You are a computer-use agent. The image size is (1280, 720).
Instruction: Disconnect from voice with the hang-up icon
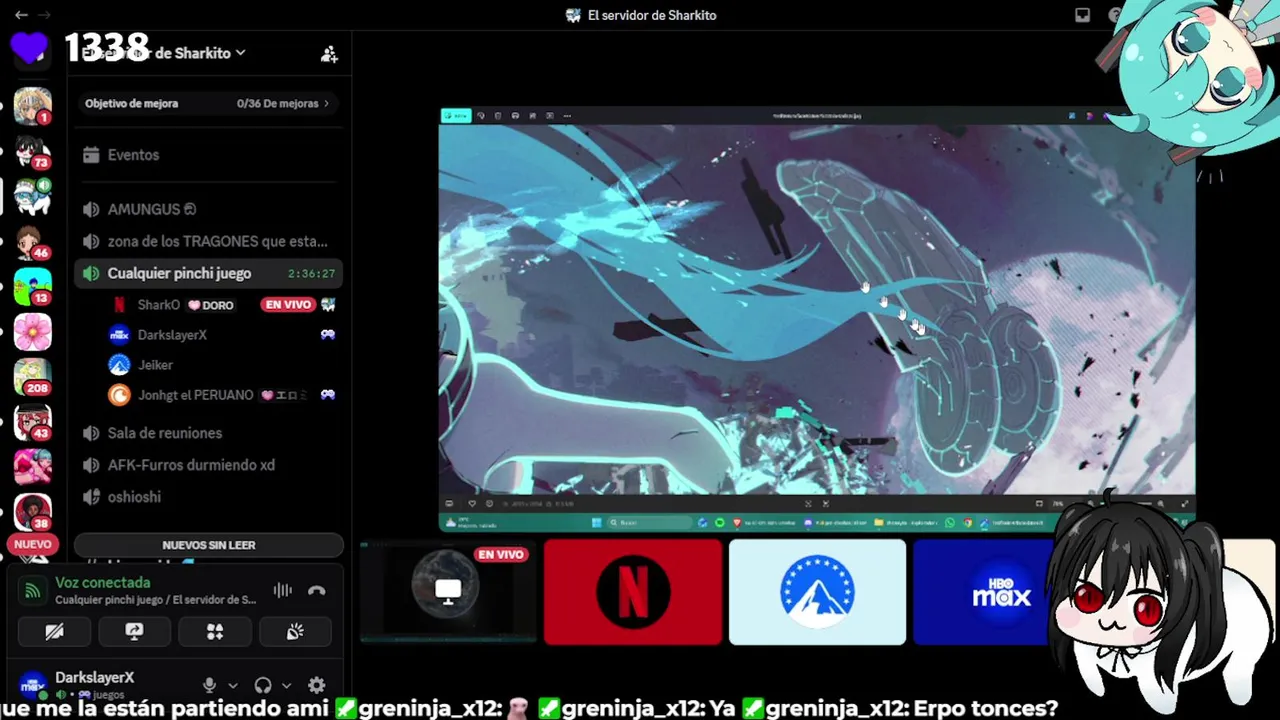317,590
